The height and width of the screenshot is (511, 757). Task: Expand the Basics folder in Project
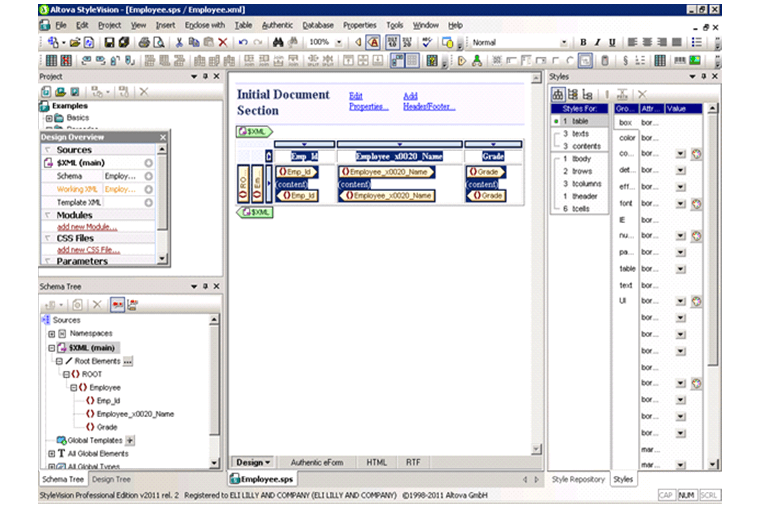pos(49,118)
